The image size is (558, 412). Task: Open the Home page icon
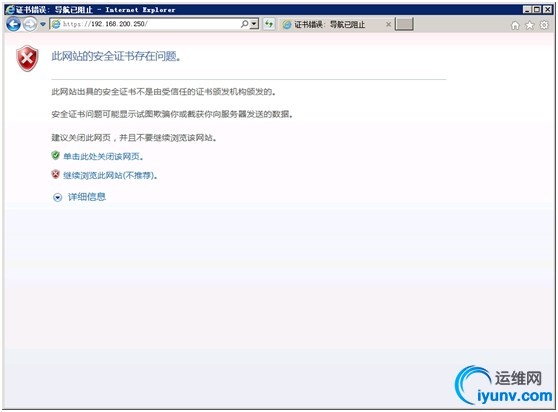pos(515,25)
